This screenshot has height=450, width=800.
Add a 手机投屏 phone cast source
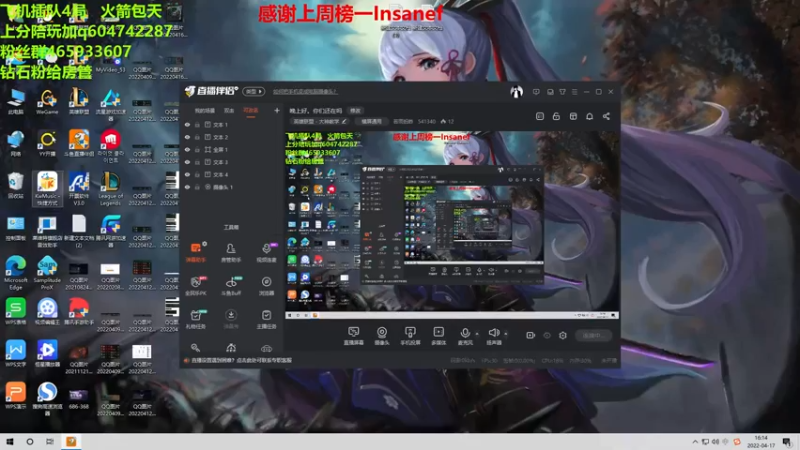pos(410,336)
